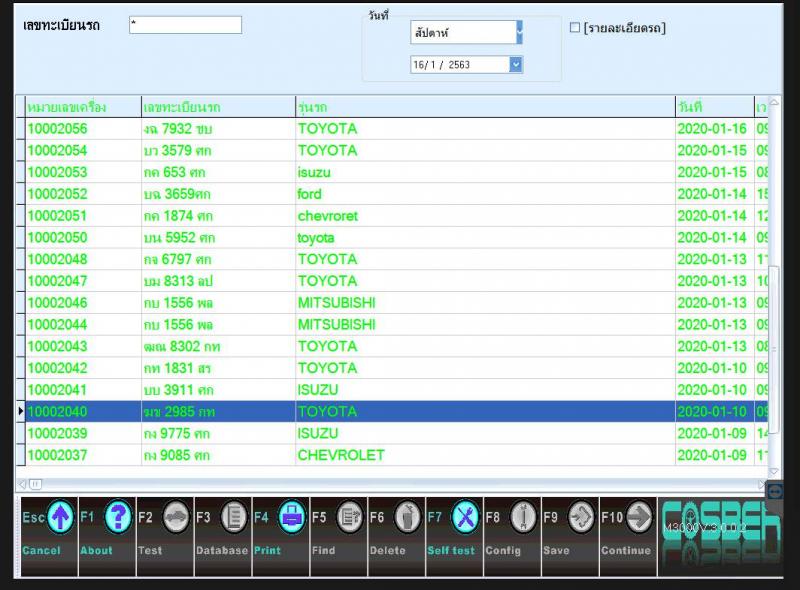This screenshot has width=800, height=590.
Task: Open the F8 Config wrench icon
Action: click(x=523, y=517)
